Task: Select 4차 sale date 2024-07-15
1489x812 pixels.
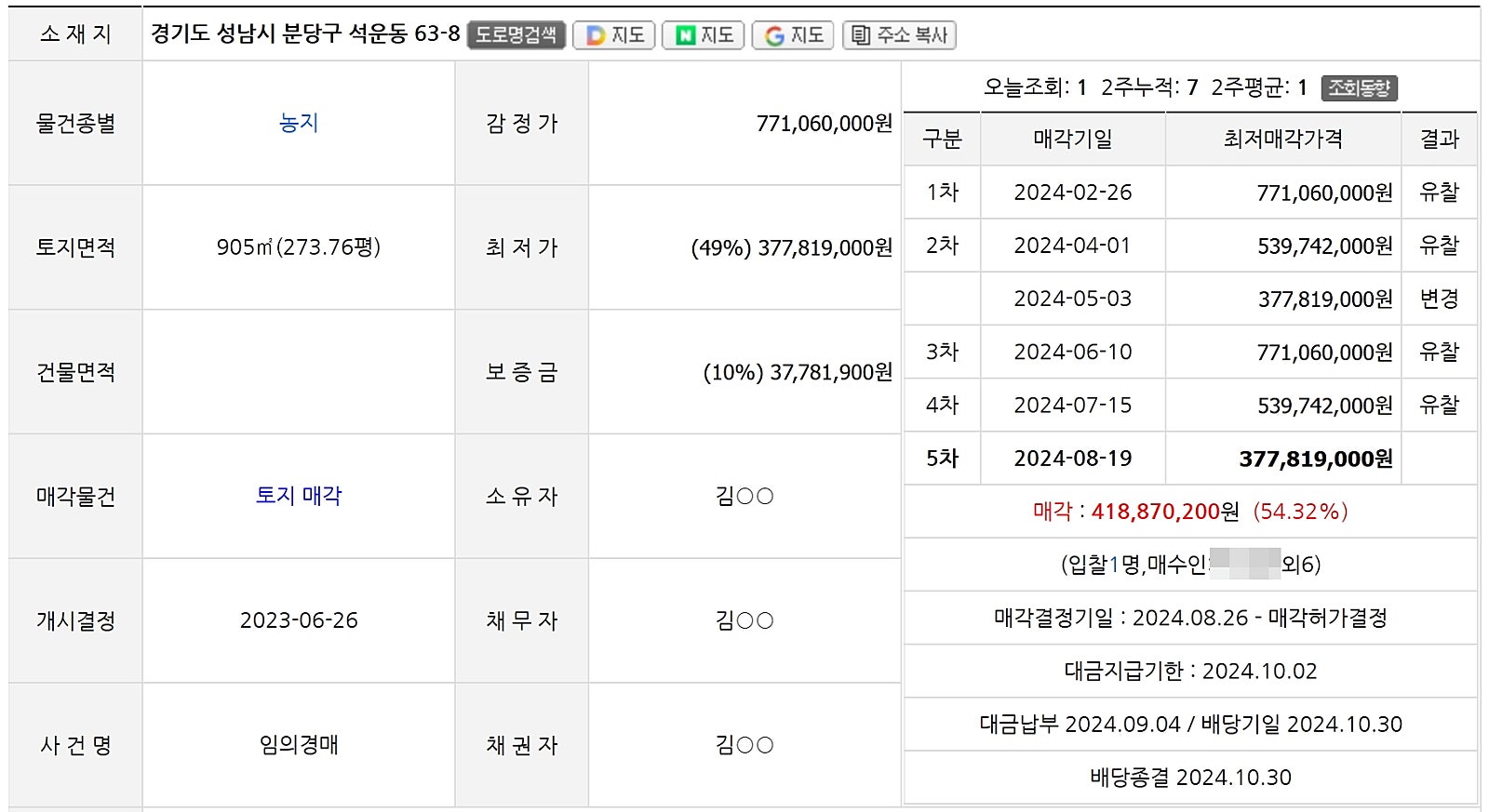Action: (x=1073, y=406)
